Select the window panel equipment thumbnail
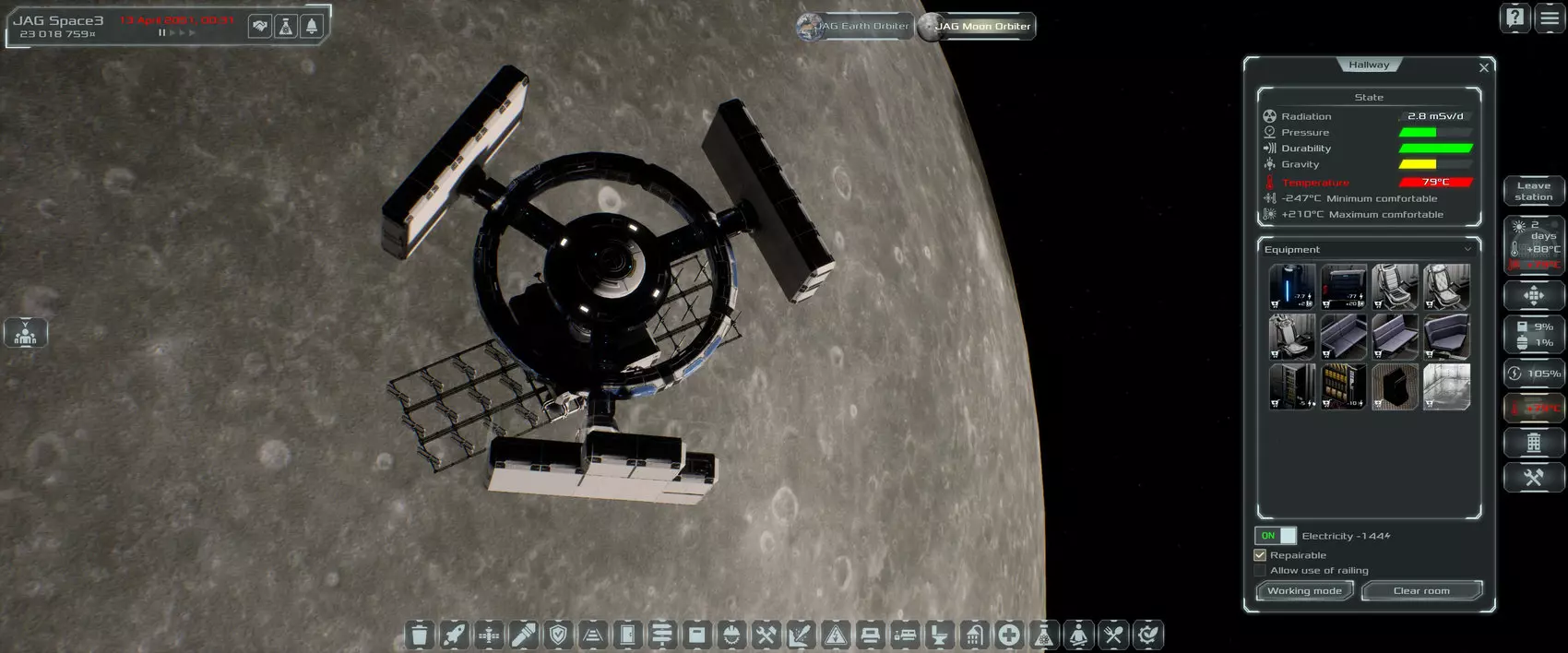Image resolution: width=1568 pixels, height=653 pixels. click(1446, 386)
